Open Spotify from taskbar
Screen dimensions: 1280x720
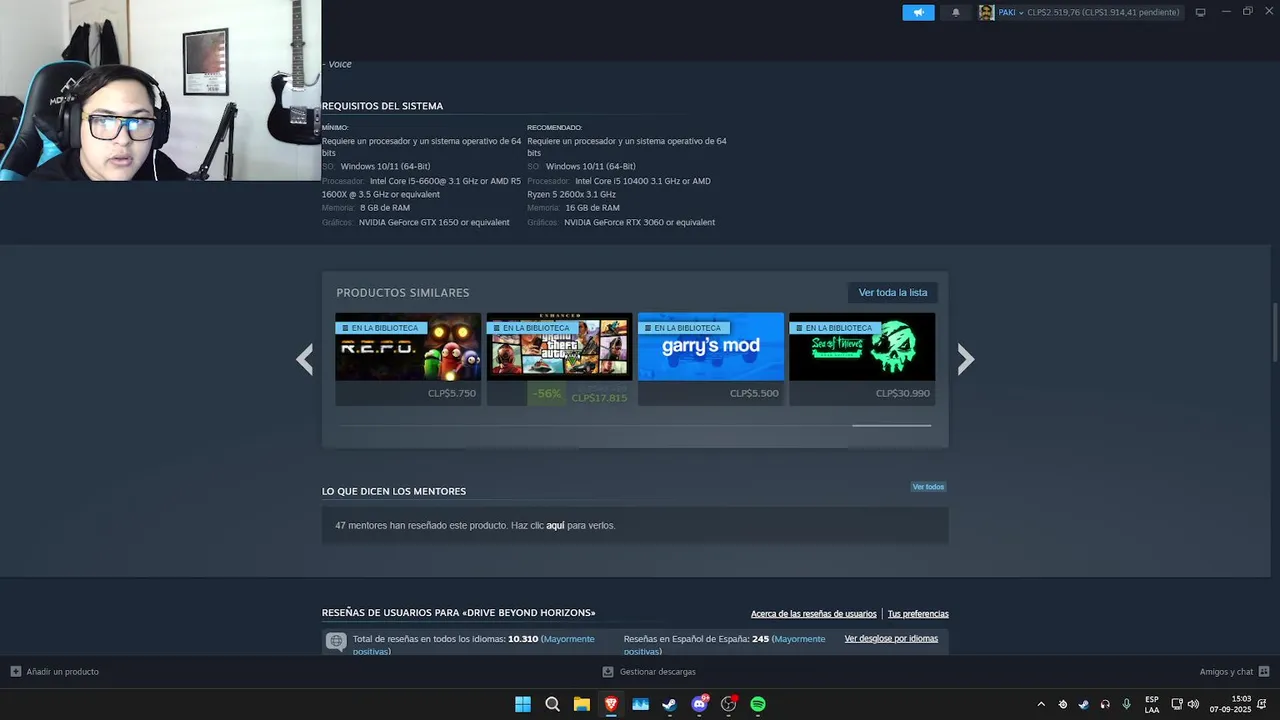click(758, 704)
